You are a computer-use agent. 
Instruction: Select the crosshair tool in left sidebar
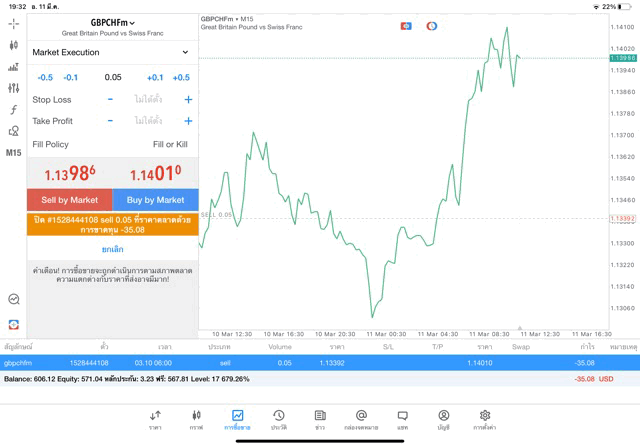point(13,23)
